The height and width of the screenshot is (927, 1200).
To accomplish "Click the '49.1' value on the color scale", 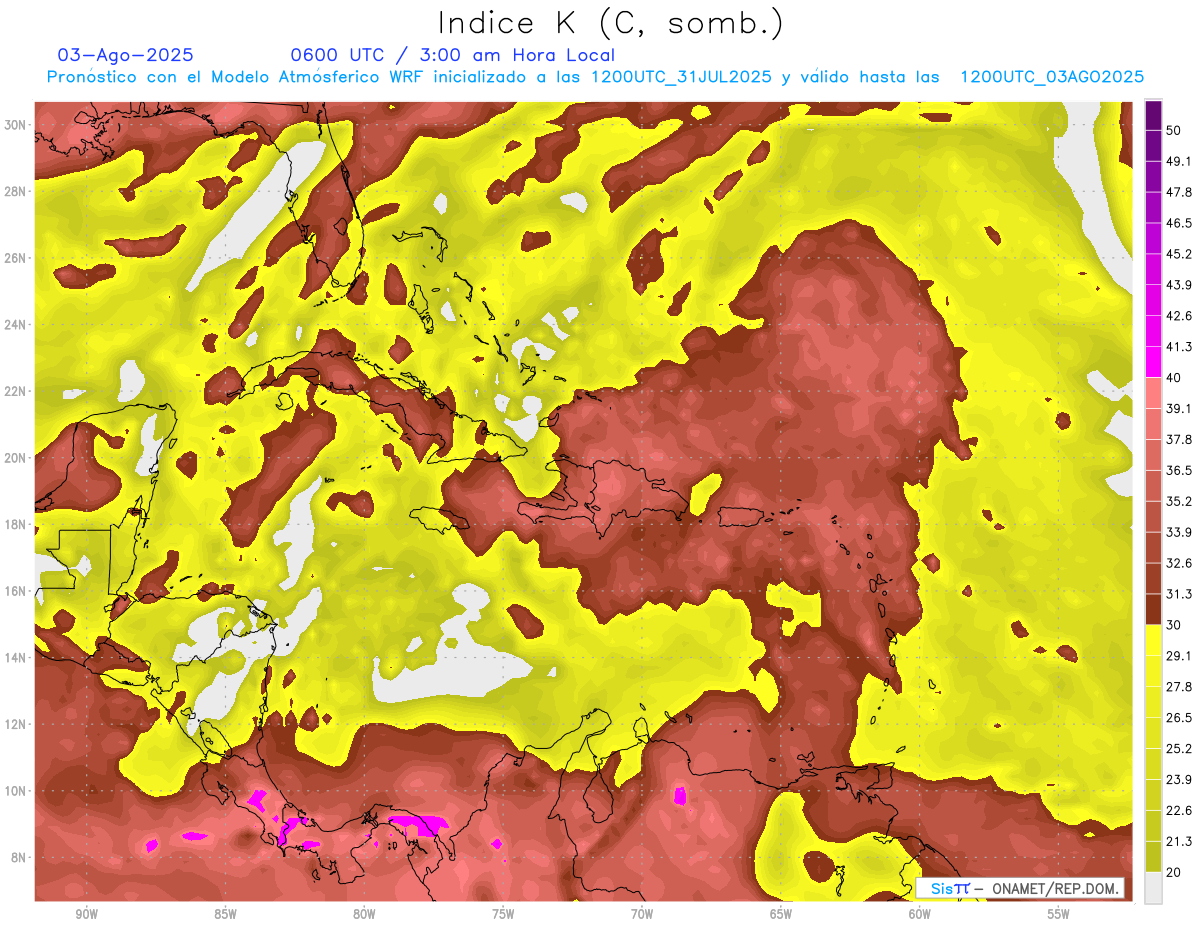I will click(x=1178, y=161).
